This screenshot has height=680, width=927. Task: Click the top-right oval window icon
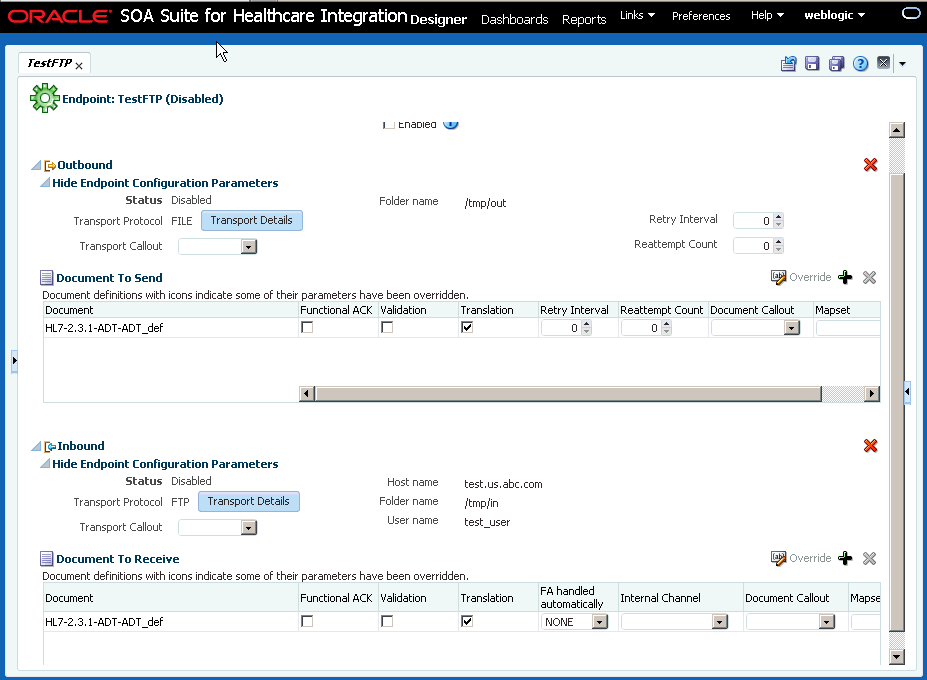pos(911,14)
